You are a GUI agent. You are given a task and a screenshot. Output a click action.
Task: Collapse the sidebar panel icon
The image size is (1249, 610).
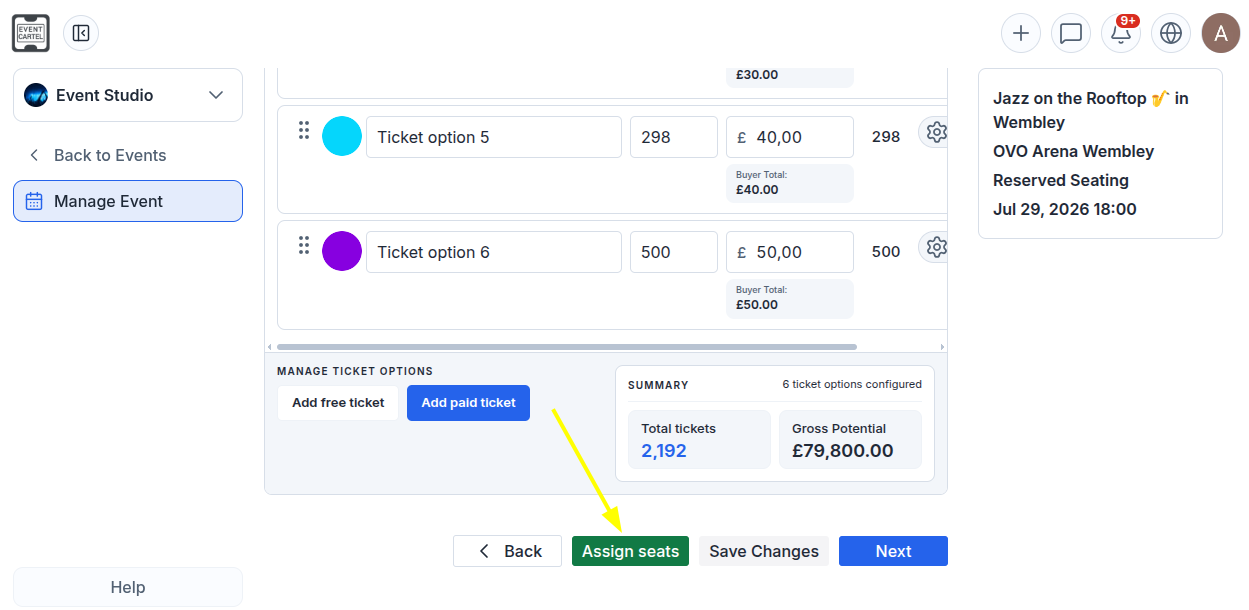(81, 33)
